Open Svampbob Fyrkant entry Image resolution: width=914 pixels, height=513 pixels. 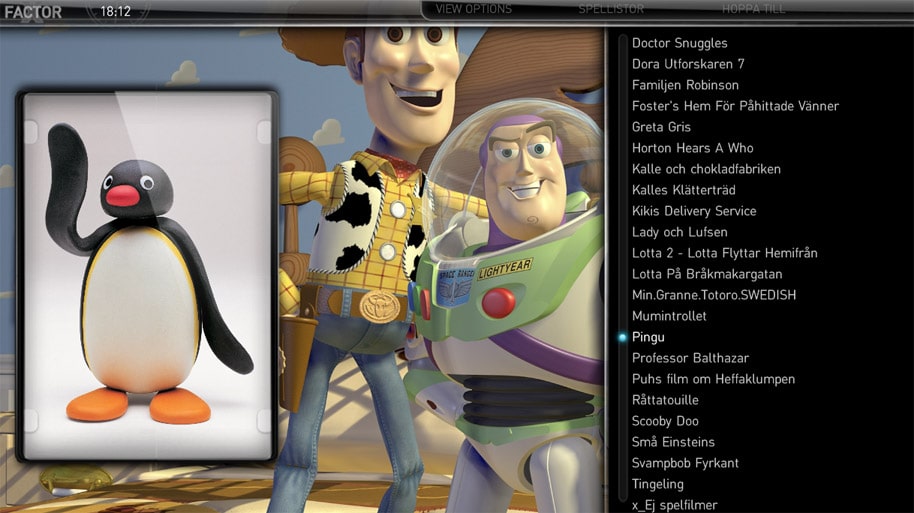[x=685, y=463]
